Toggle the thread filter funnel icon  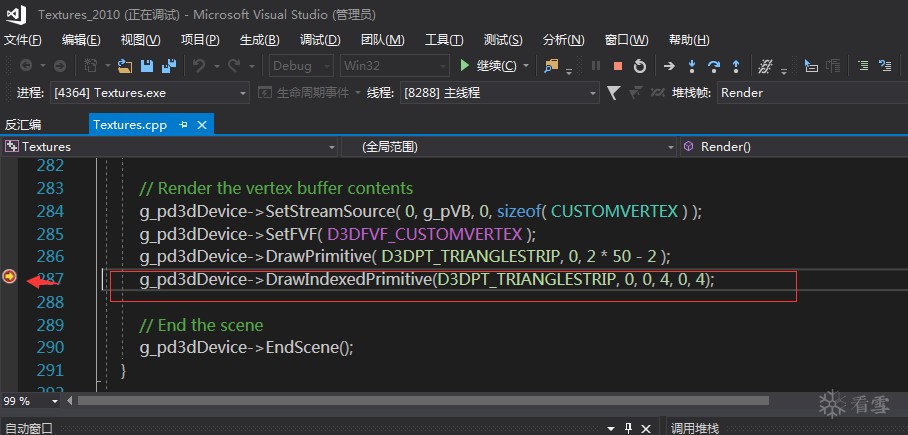(614, 93)
